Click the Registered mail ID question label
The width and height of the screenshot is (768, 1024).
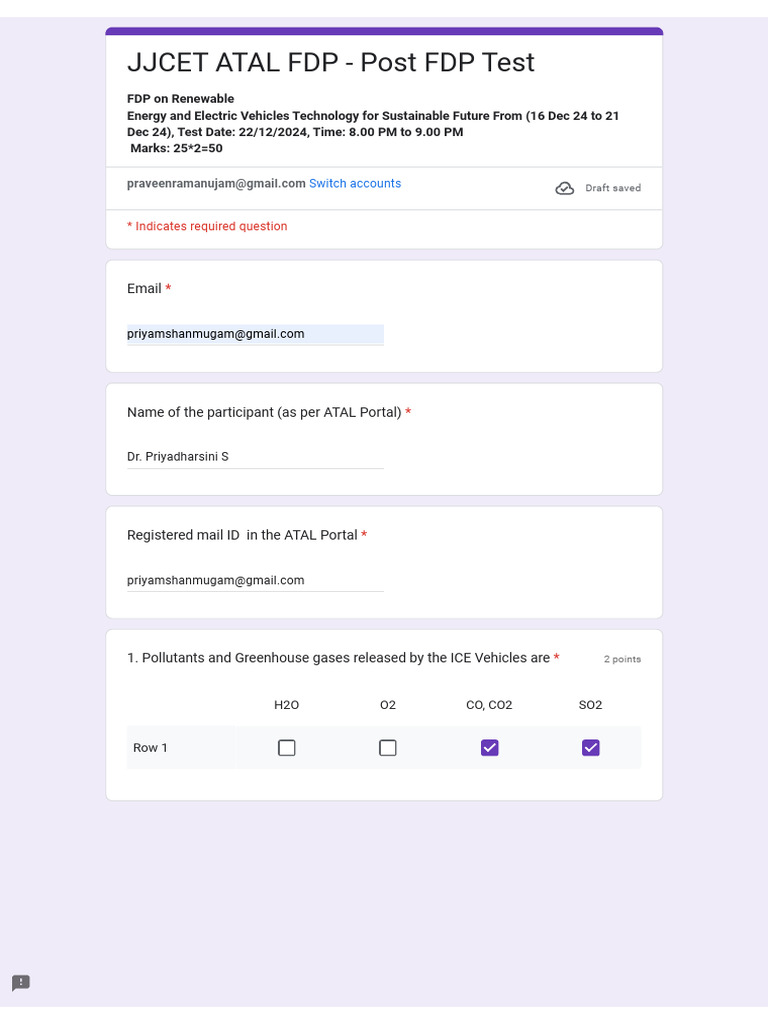click(242, 535)
